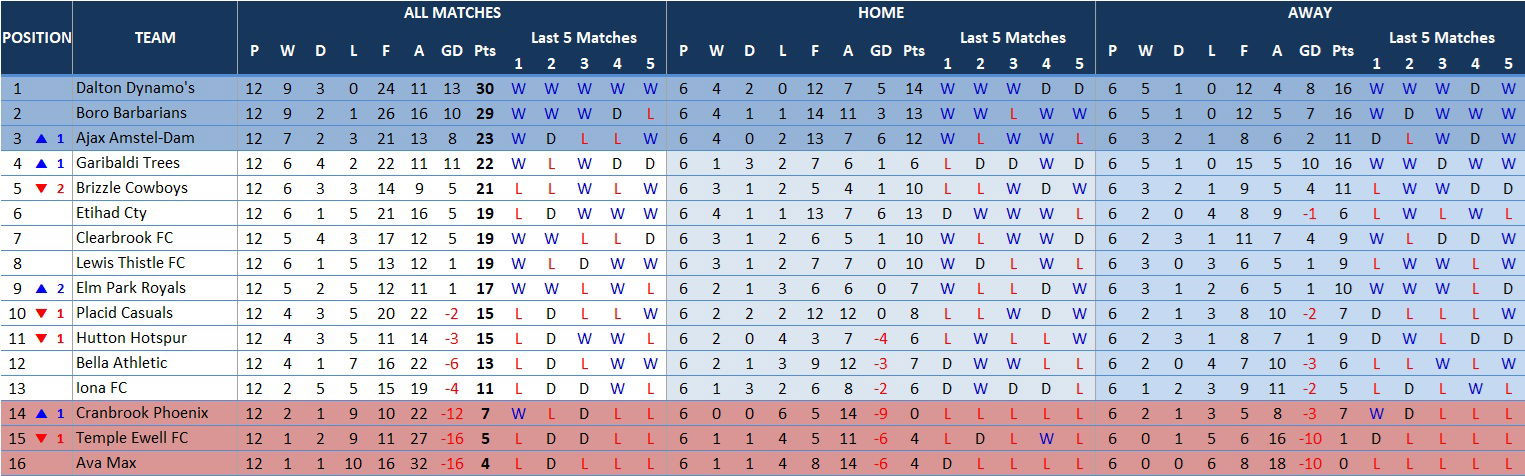The image size is (1525, 476).
Task: Click the POSITION column header
Action: pos(36,38)
